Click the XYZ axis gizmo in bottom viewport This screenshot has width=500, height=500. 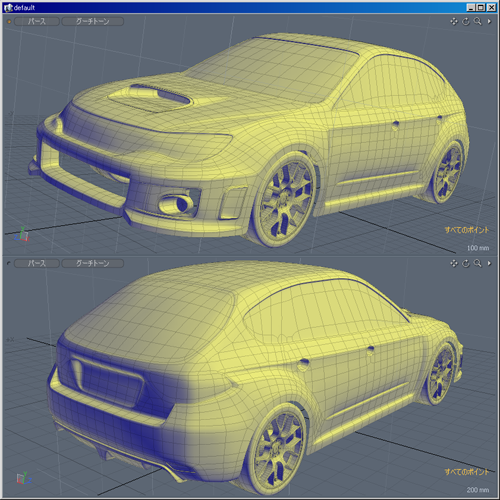tap(24, 478)
